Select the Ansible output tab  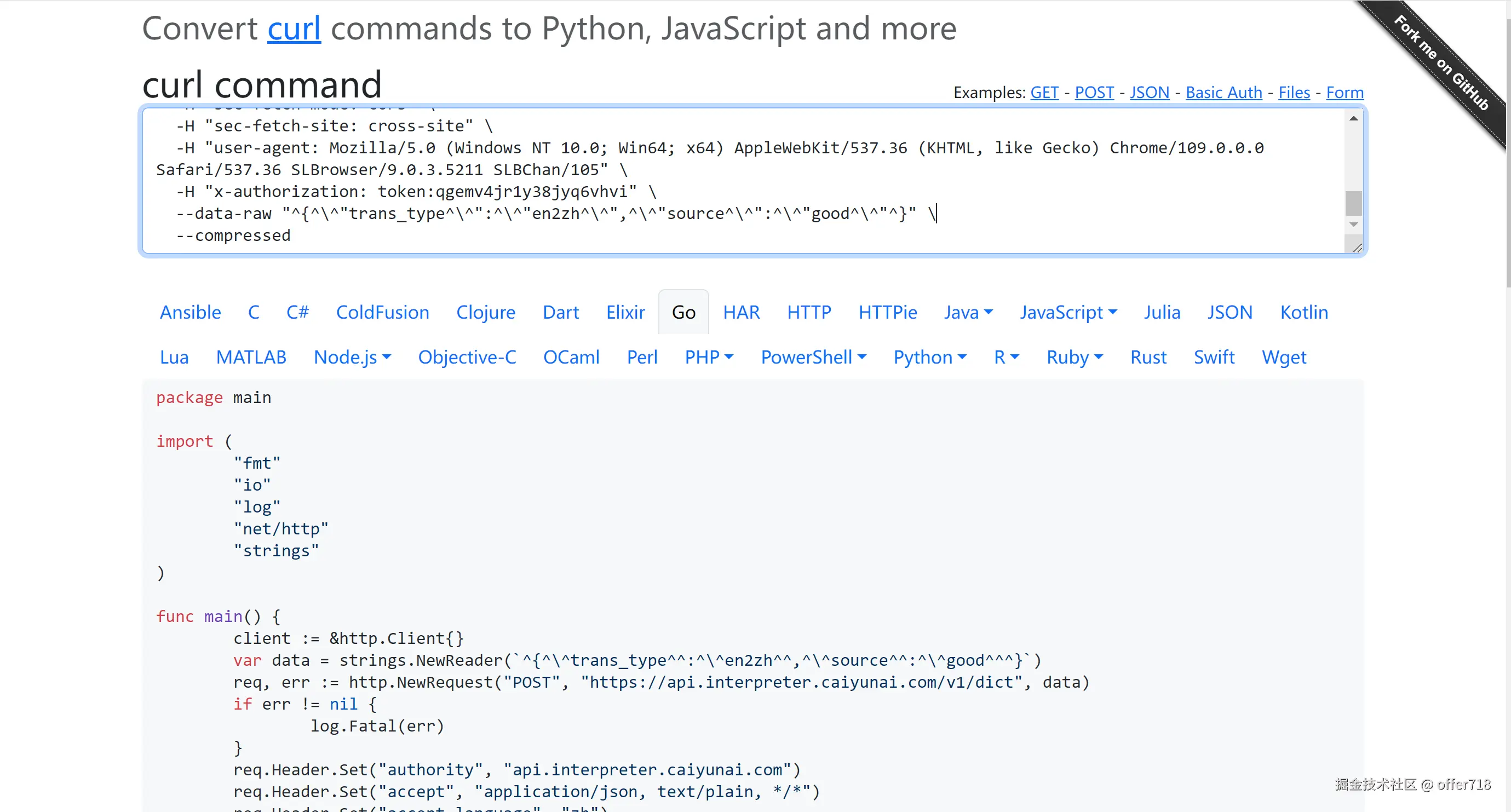[191, 313]
